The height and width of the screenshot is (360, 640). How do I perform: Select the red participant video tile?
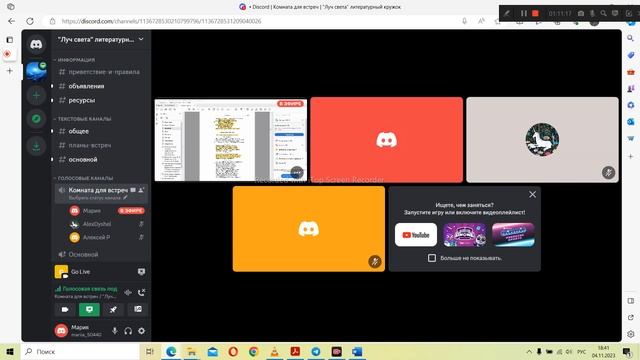click(x=387, y=140)
